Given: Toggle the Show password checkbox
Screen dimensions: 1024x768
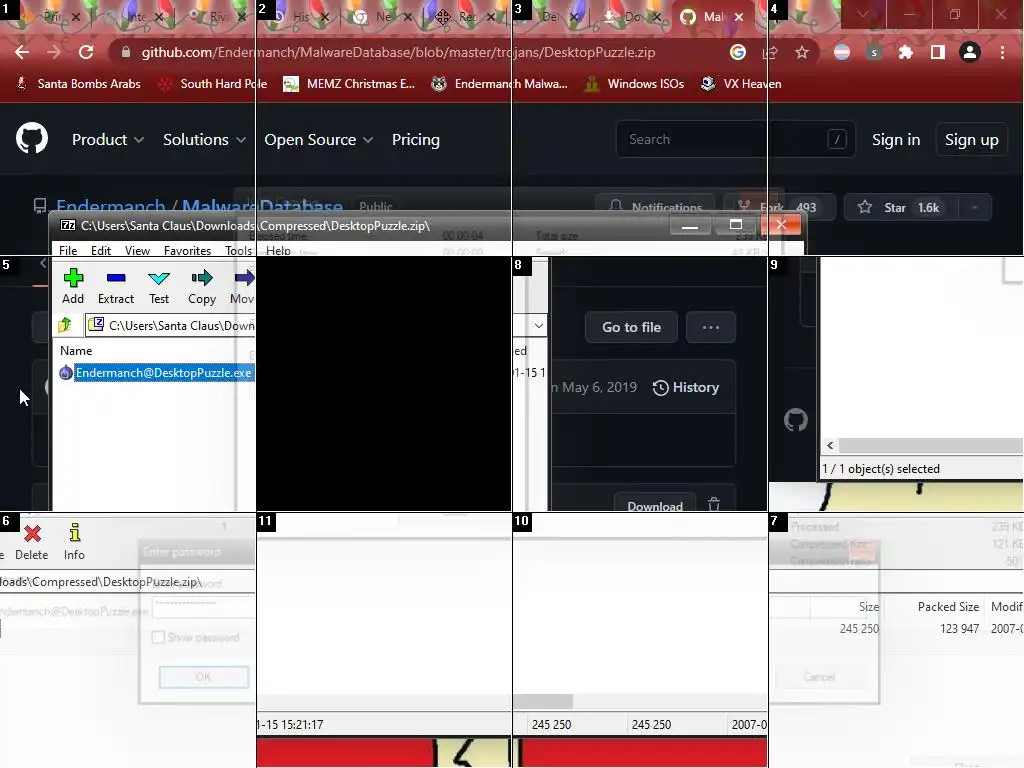Looking at the screenshot, I should tap(157, 637).
